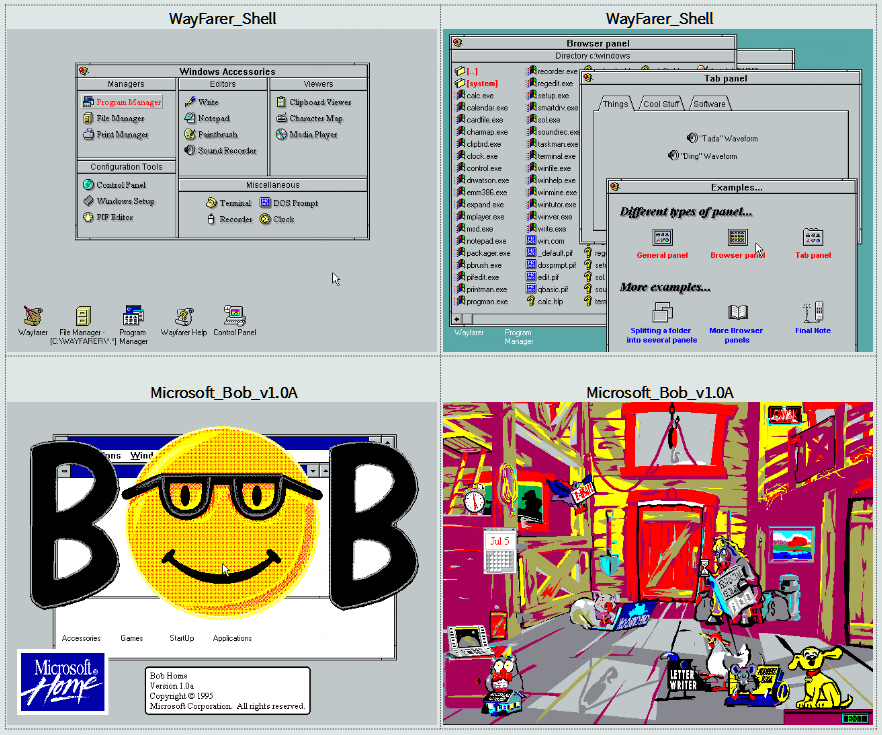
Task: Open the Applications program group
Action: pos(232,638)
